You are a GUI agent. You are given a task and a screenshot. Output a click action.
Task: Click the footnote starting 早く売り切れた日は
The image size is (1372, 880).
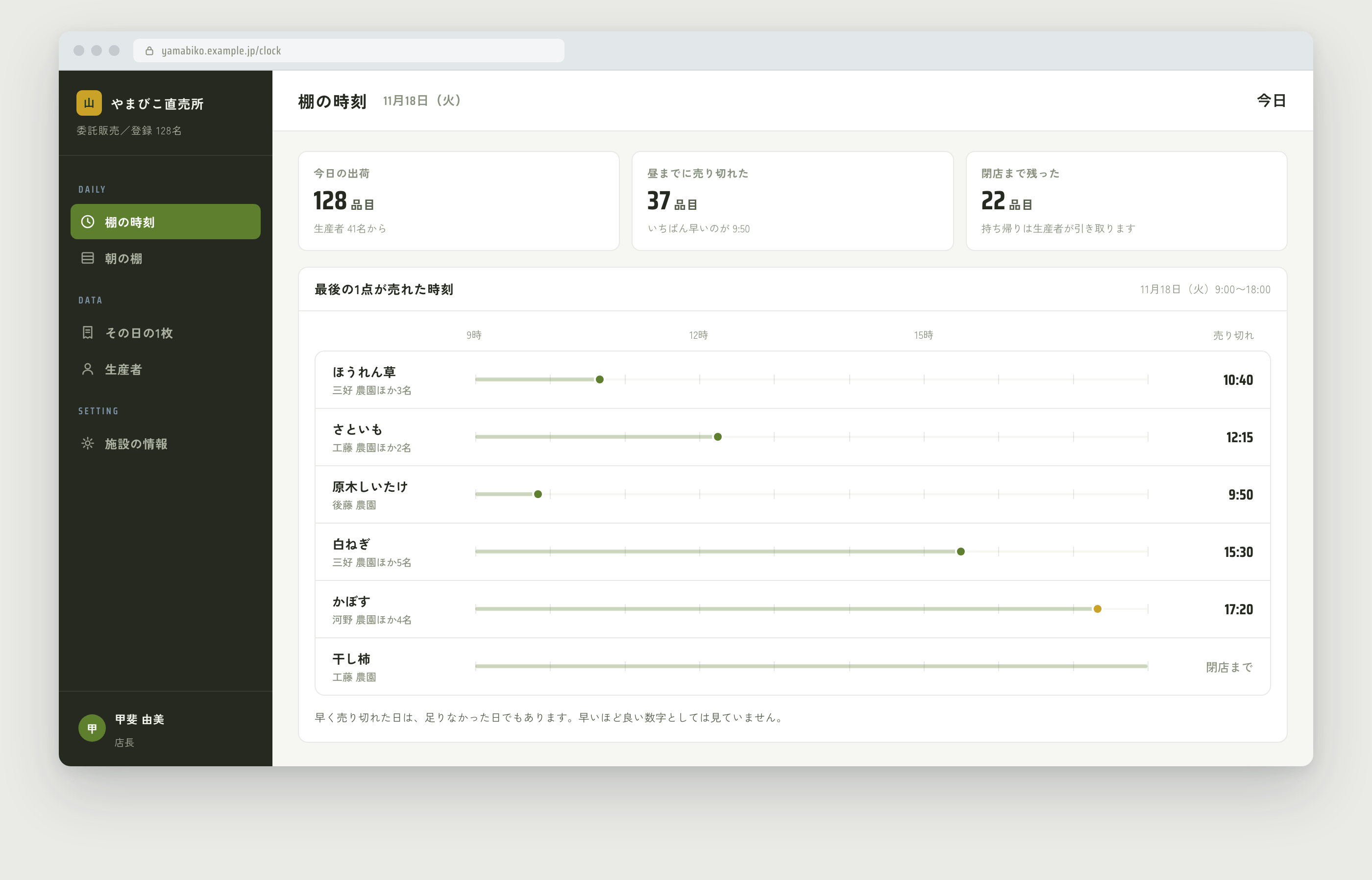point(551,718)
